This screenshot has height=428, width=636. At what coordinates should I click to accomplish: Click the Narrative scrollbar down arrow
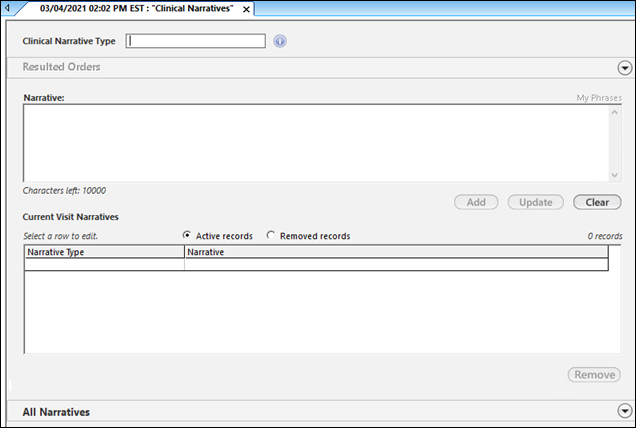[615, 175]
